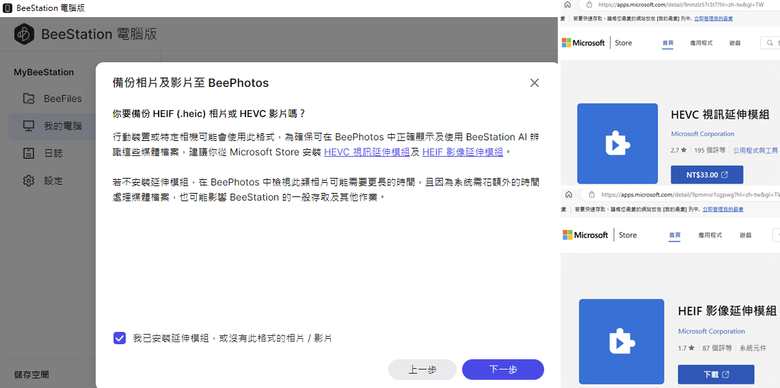Click the 上一步 button
Screen dimensions: 780x388
click(422, 370)
